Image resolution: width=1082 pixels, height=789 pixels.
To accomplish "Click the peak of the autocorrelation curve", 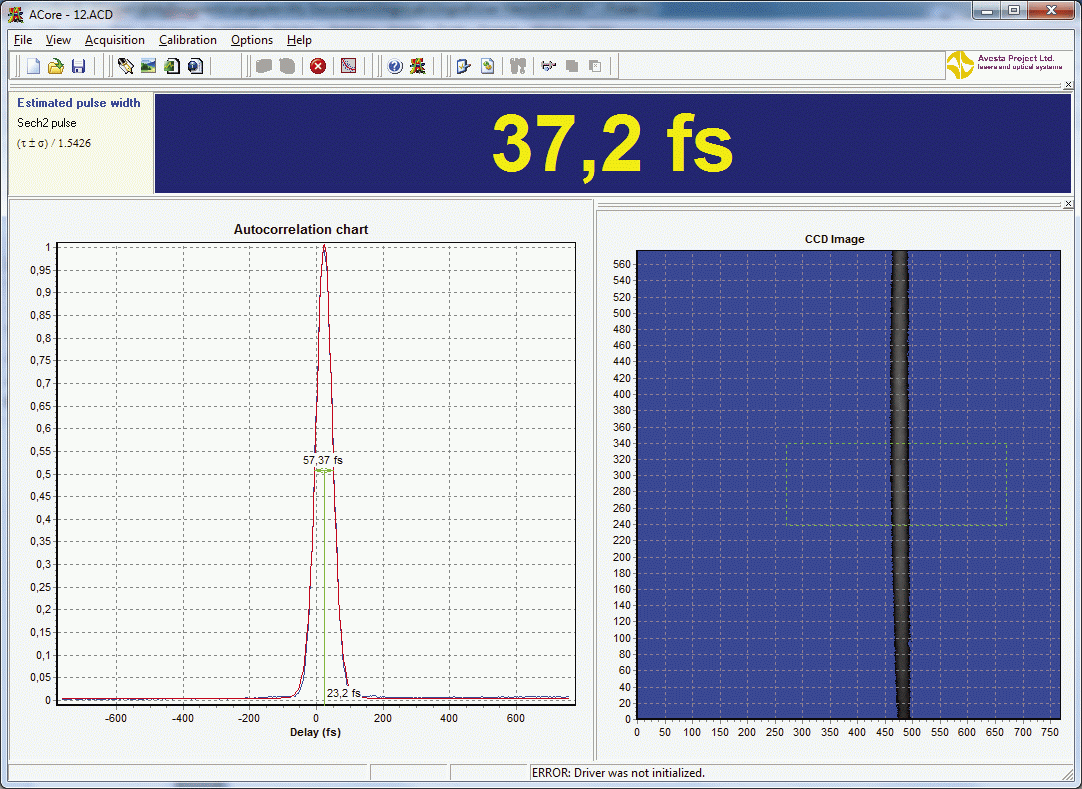I will coord(324,246).
